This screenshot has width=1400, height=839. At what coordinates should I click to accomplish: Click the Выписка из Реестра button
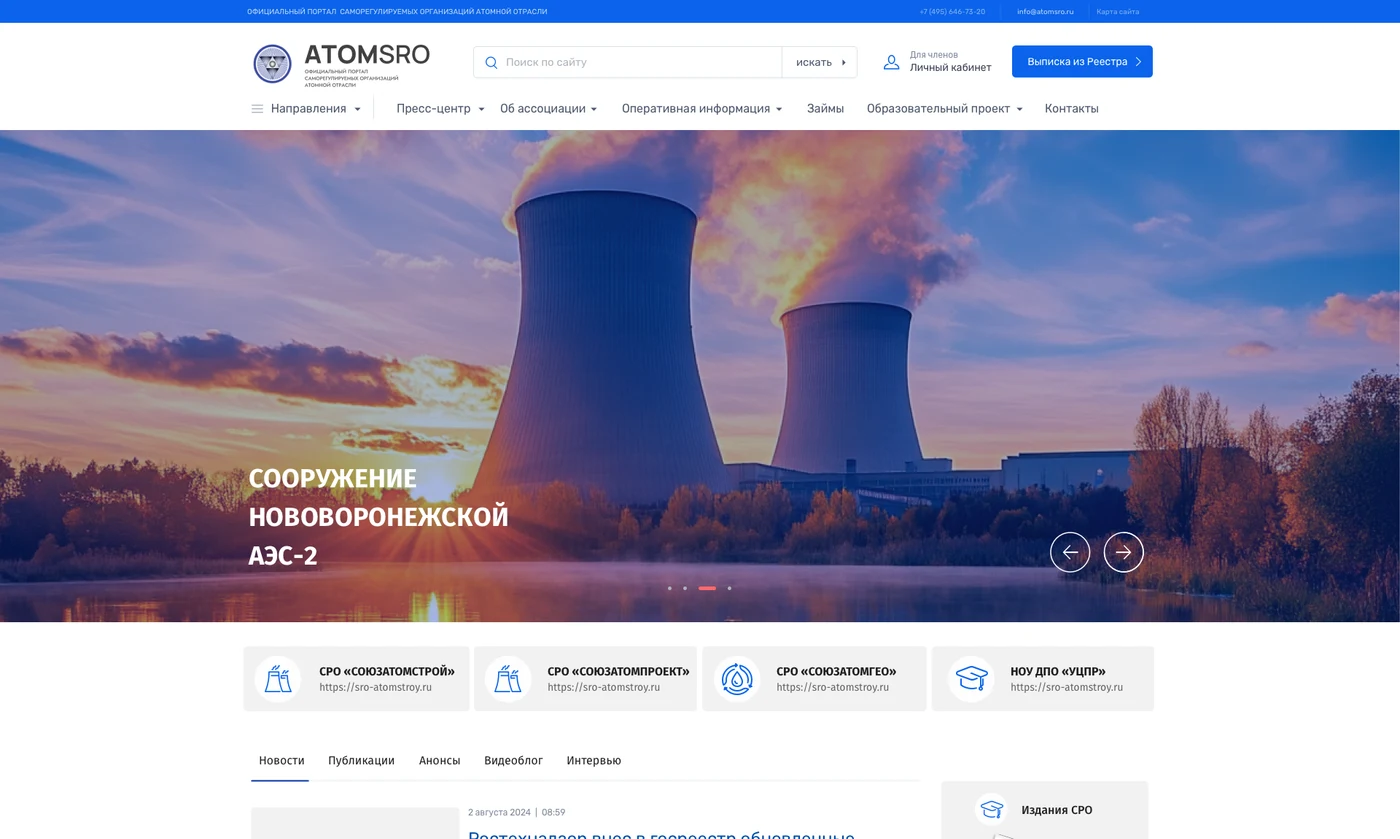[x=1082, y=61]
